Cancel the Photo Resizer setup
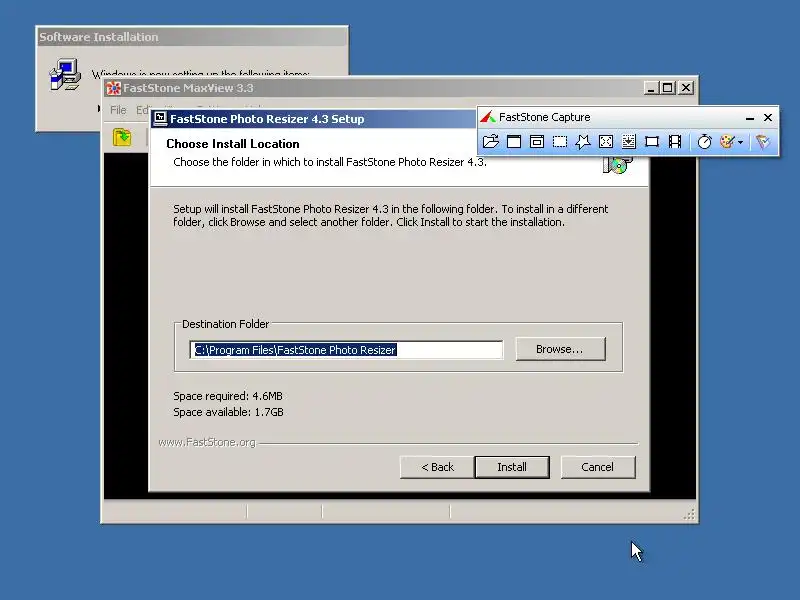The width and height of the screenshot is (800, 600). click(x=597, y=467)
